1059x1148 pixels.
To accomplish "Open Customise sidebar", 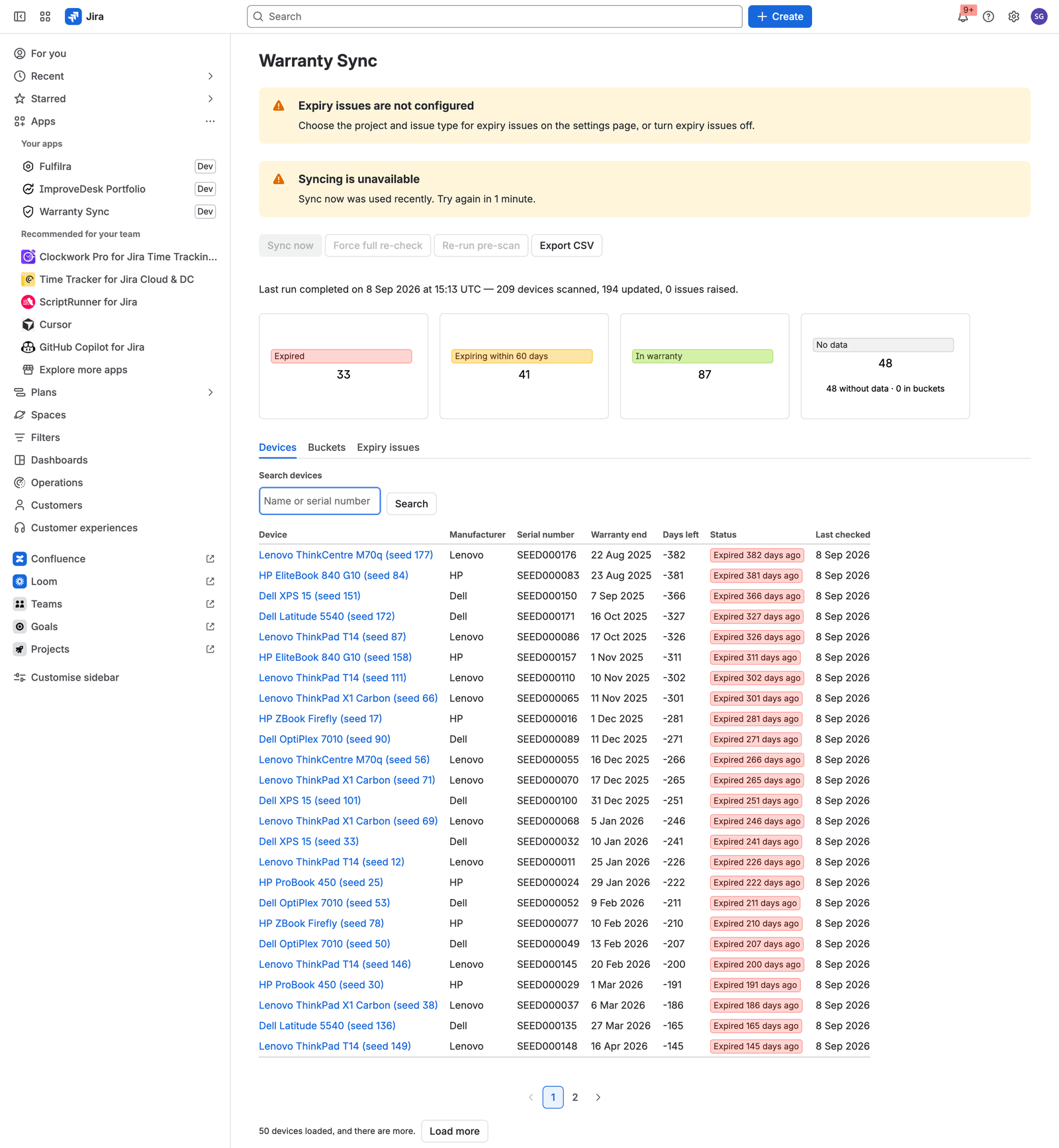I will [x=114, y=677].
